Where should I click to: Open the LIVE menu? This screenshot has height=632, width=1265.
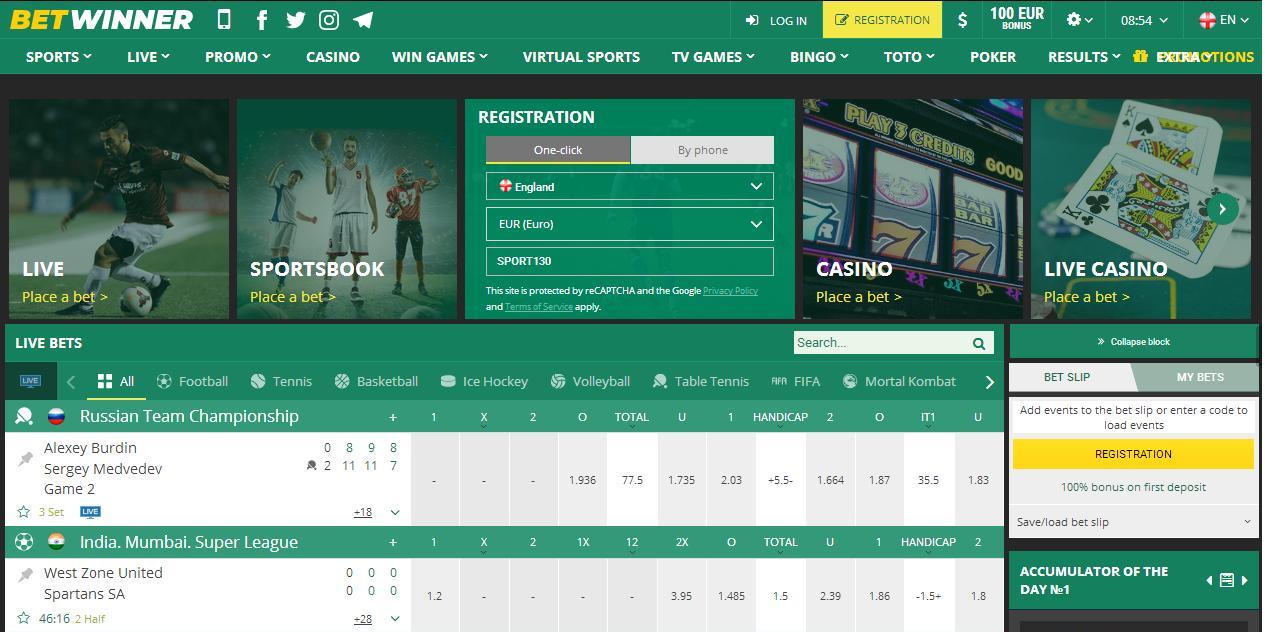tap(148, 57)
